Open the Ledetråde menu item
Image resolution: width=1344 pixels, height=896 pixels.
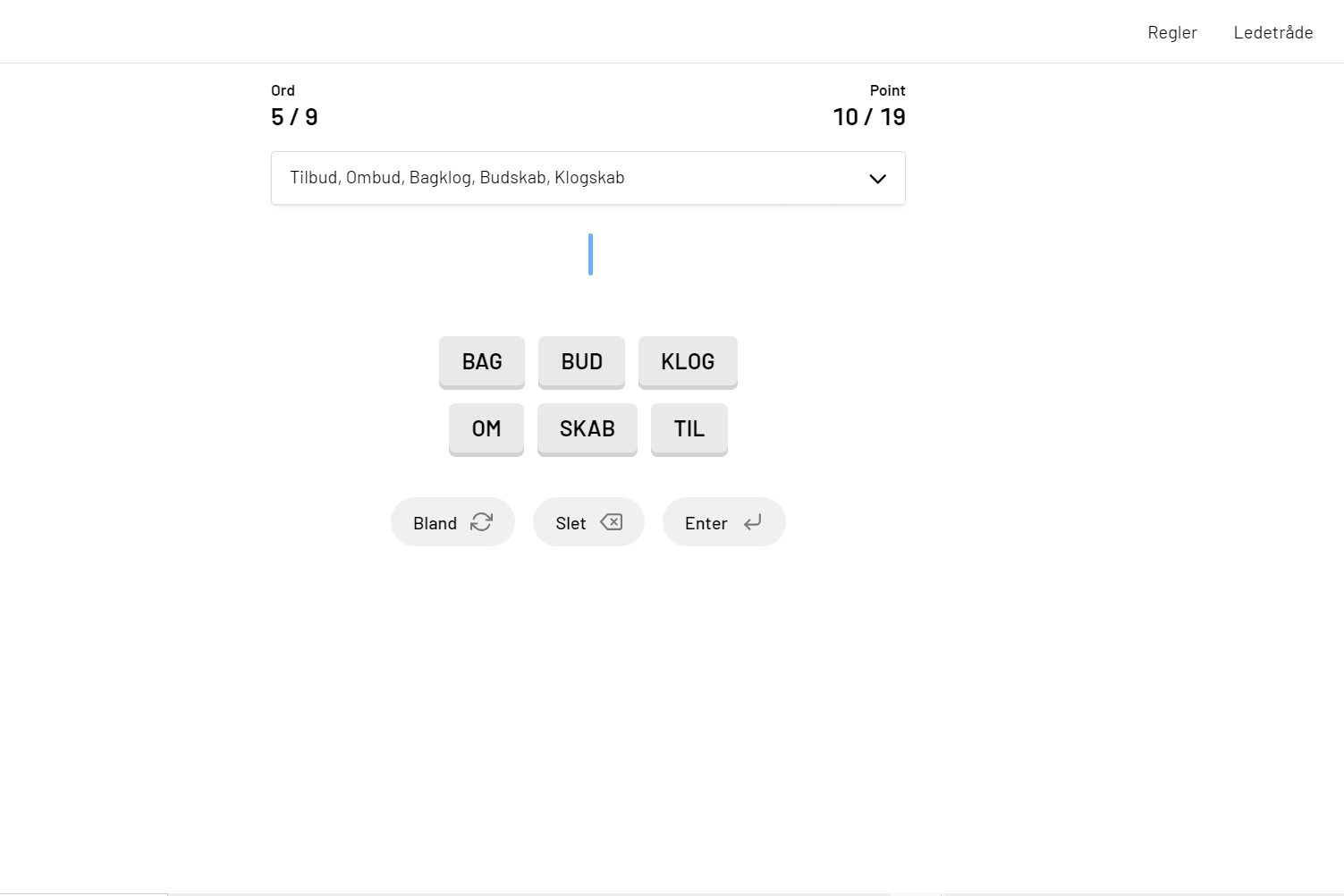click(1272, 32)
